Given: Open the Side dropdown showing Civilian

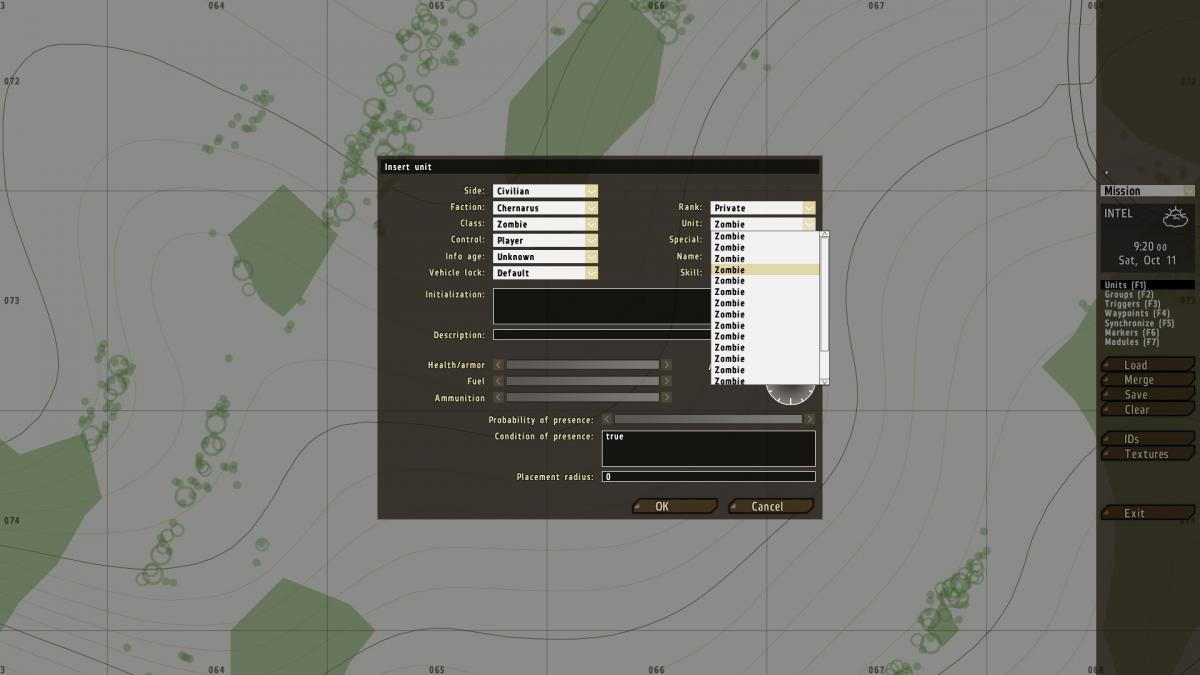Looking at the screenshot, I should pyautogui.click(x=545, y=191).
